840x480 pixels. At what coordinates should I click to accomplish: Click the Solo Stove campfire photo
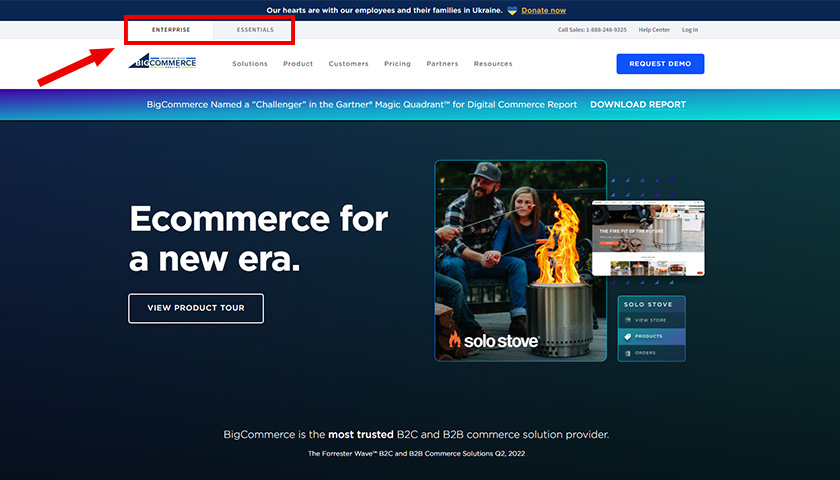[520, 261]
